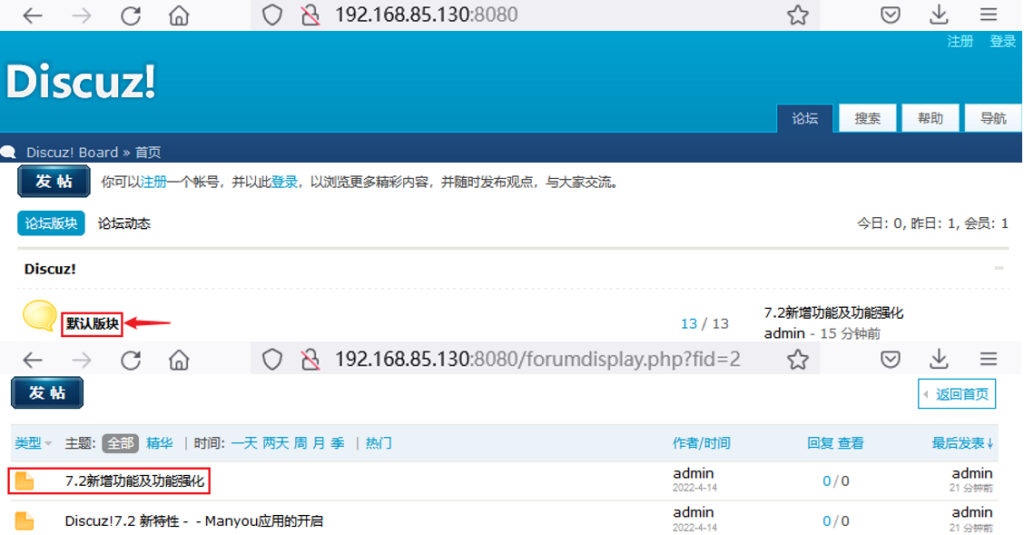Viewport: 1024px width, 535px height.
Task: Filter by time 两天
Action: tap(276, 444)
